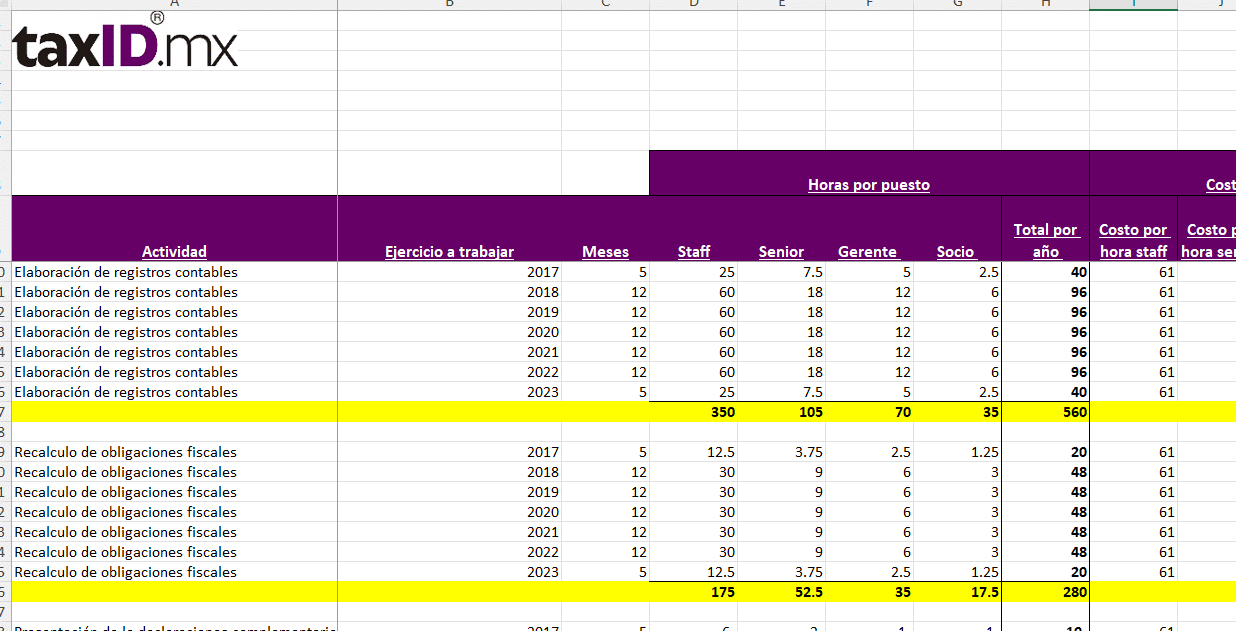Select the "Total por año" header cell
This screenshot has height=631, width=1236.
pos(1045,240)
